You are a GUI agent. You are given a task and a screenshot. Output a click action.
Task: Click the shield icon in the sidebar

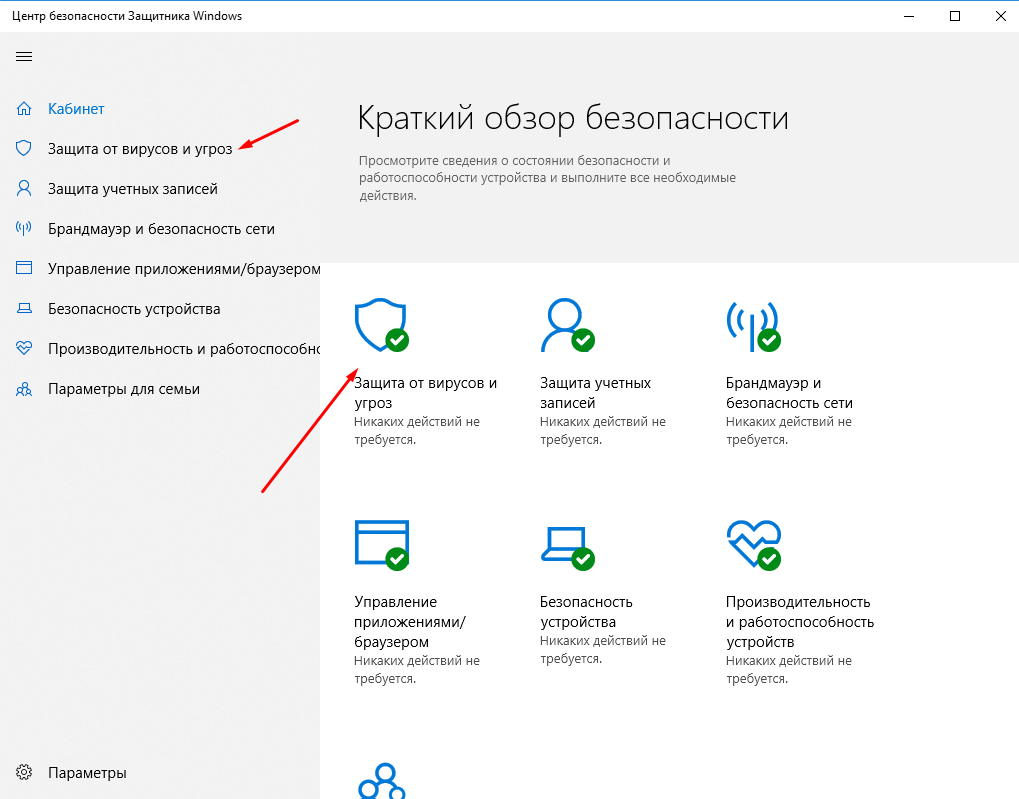[24, 149]
